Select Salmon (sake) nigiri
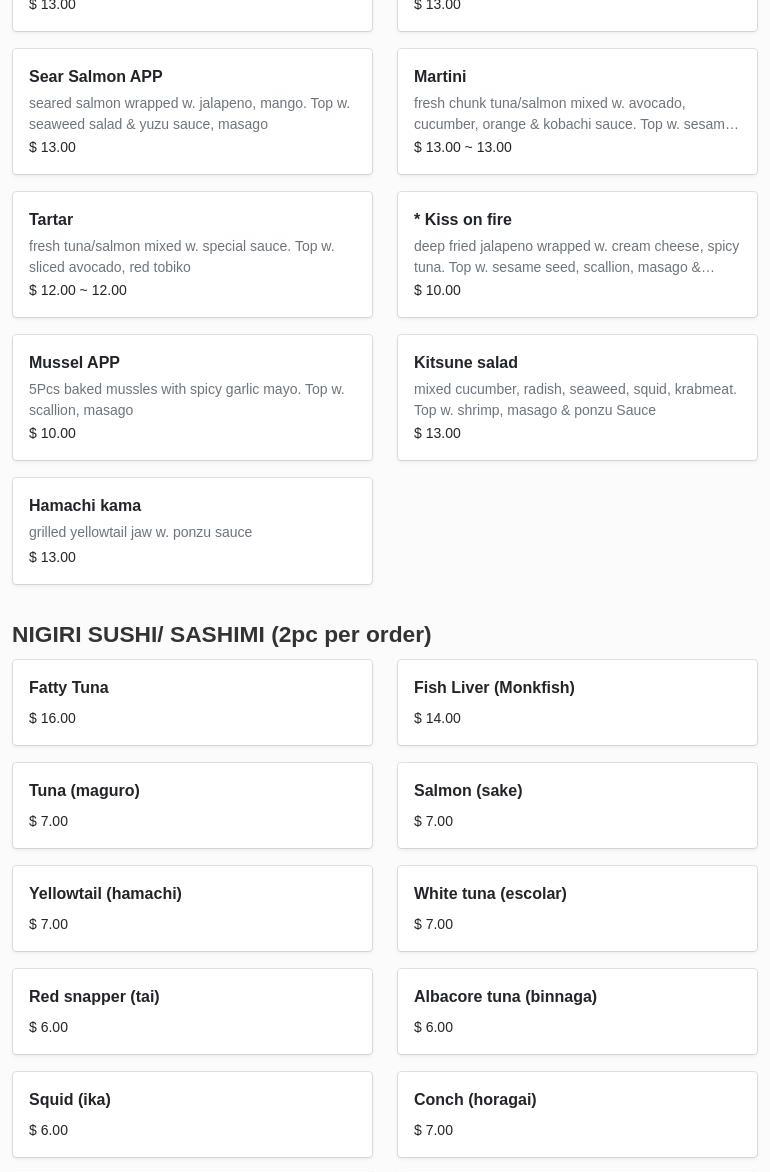This screenshot has width=770, height=1172. point(577,805)
